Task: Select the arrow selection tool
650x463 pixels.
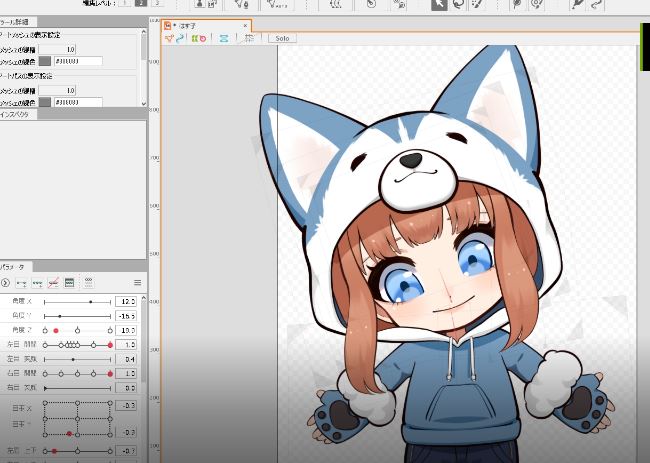Action: (439, 5)
